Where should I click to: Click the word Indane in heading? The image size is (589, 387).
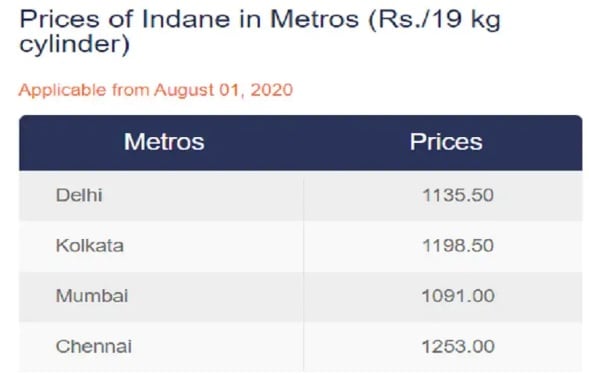(x=186, y=19)
